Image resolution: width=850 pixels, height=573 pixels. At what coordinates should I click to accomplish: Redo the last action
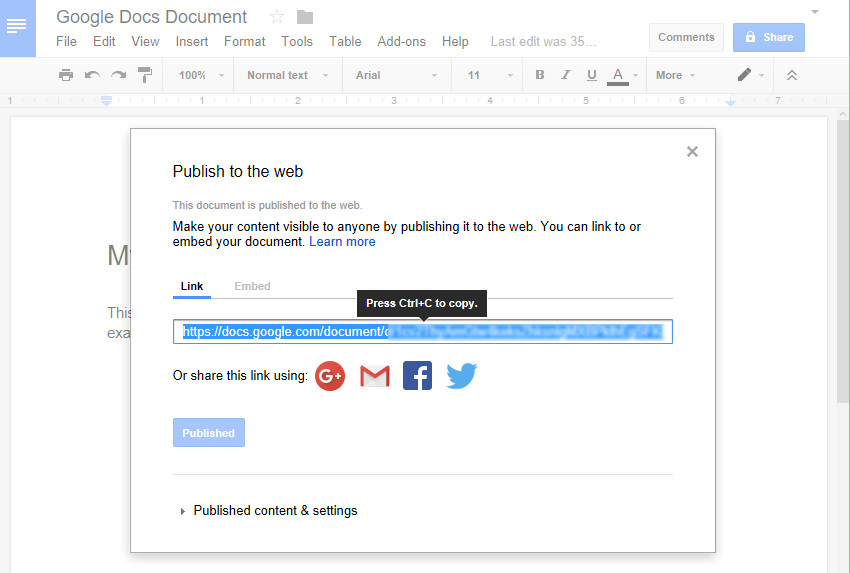pyautogui.click(x=118, y=75)
